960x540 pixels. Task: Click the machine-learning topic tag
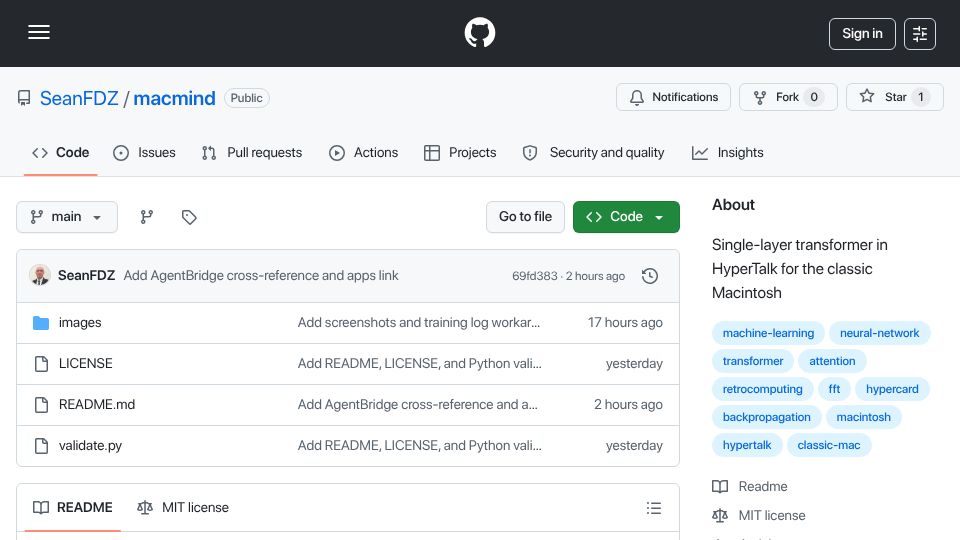768,333
